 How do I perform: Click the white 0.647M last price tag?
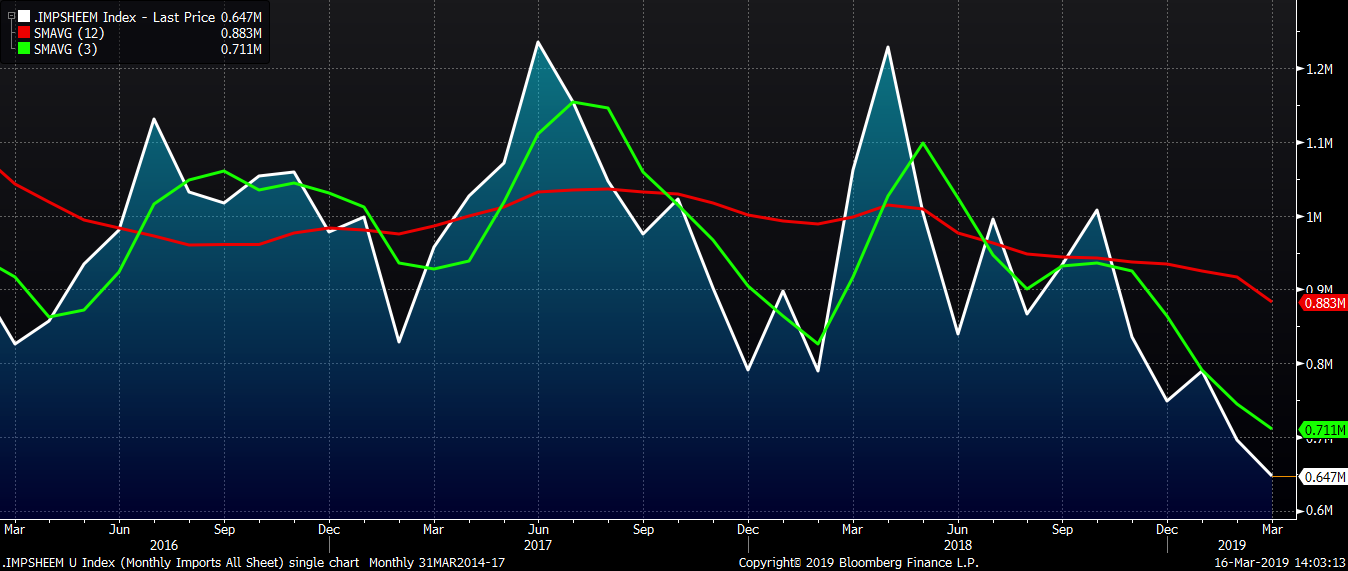coord(1325,477)
